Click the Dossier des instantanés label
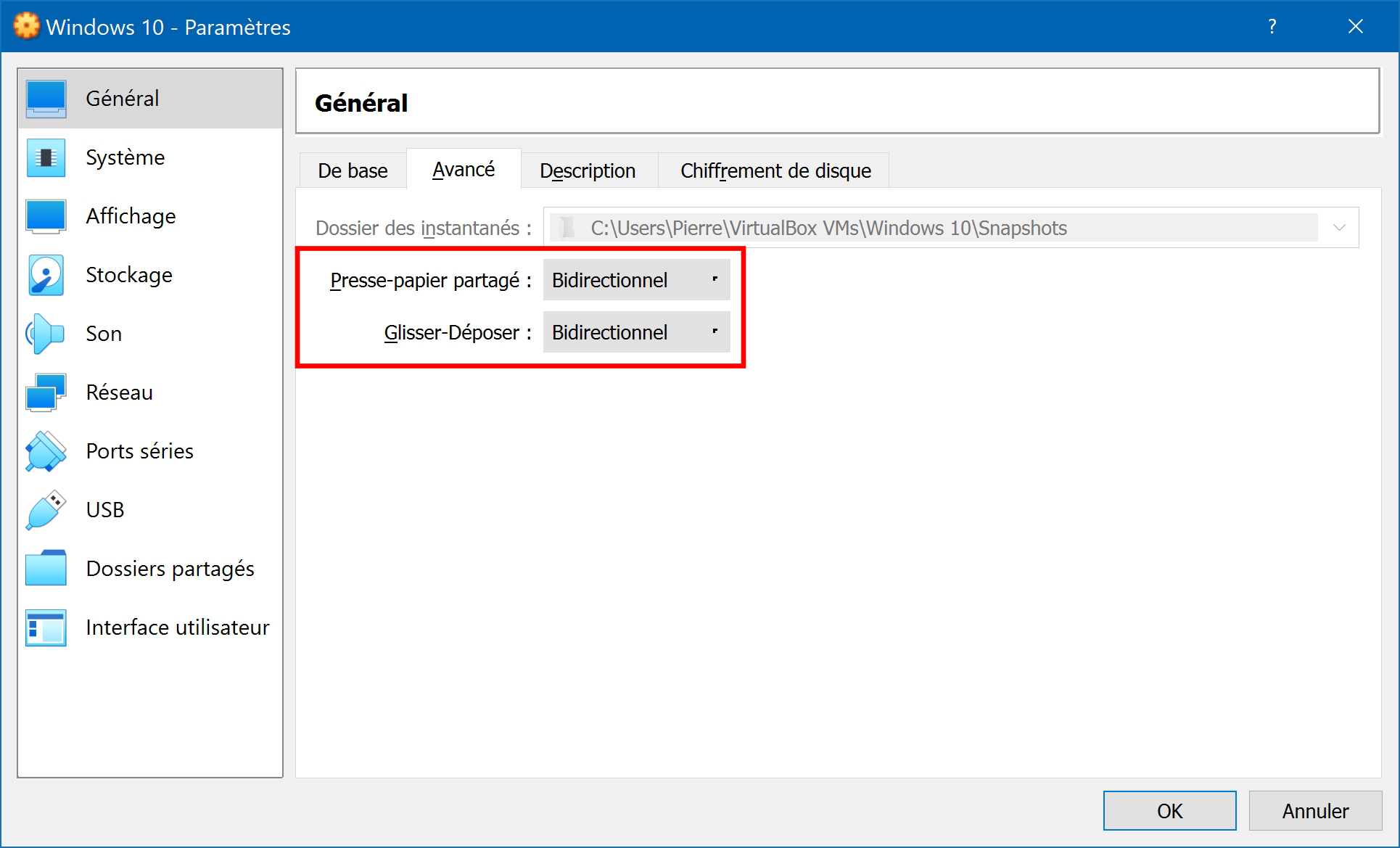Viewport: 1400px width, 848px height. pyautogui.click(x=424, y=228)
